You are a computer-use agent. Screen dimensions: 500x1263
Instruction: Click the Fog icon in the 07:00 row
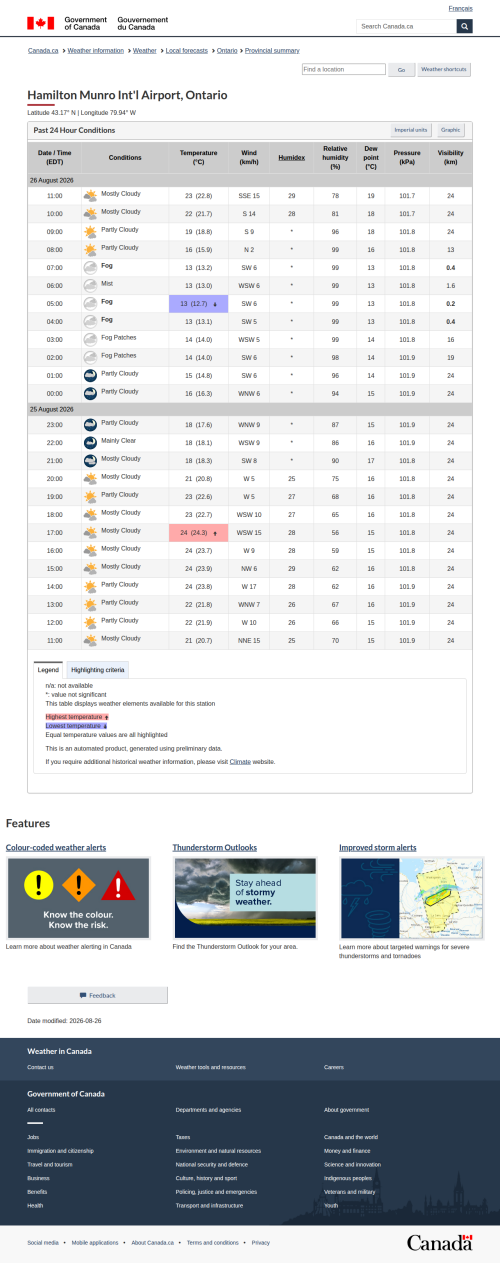[90, 268]
